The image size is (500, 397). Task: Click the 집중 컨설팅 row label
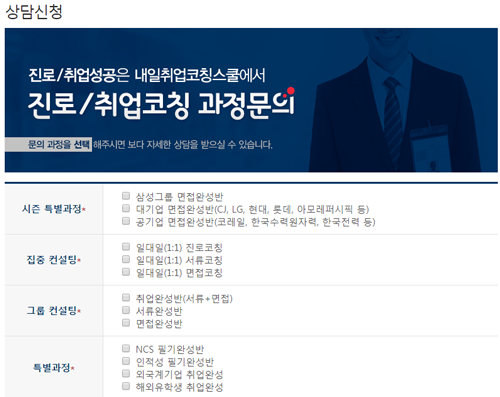(54, 260)
